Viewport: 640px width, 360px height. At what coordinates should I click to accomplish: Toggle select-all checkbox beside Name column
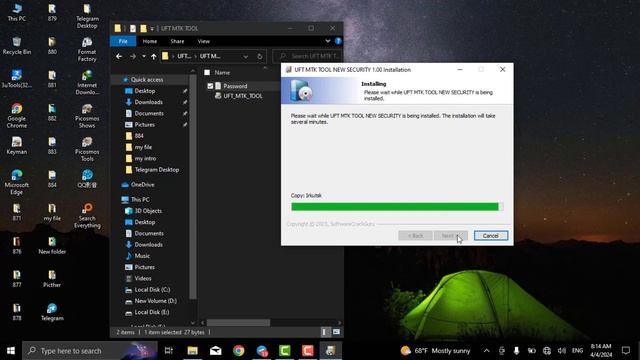tap(207, 72)
